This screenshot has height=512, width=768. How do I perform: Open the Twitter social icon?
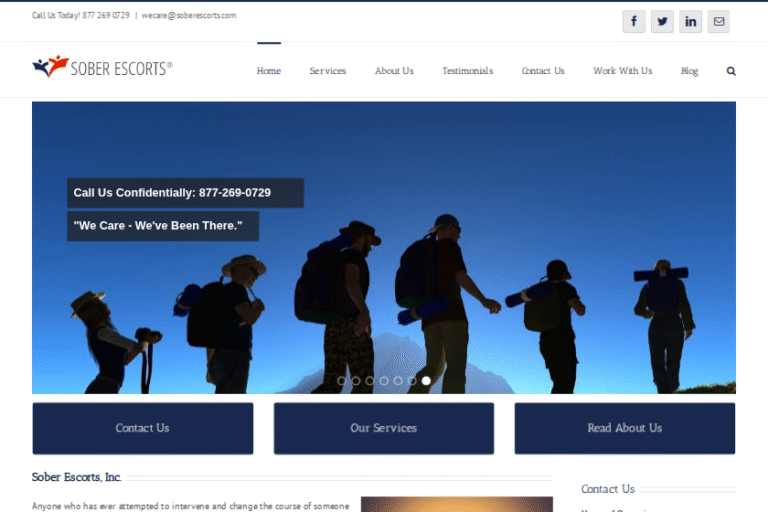[662, 22]
